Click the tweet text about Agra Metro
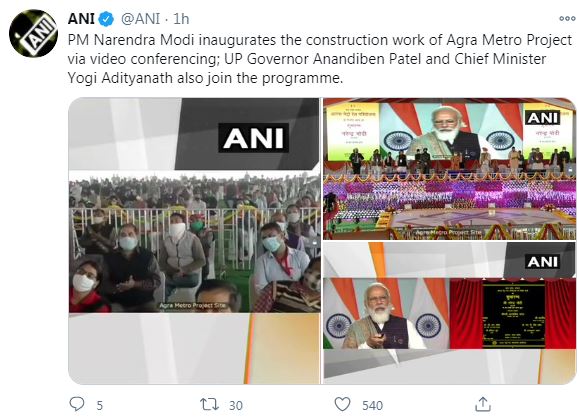The height and width of the screenshot is (417, 579). pos(320,59)
